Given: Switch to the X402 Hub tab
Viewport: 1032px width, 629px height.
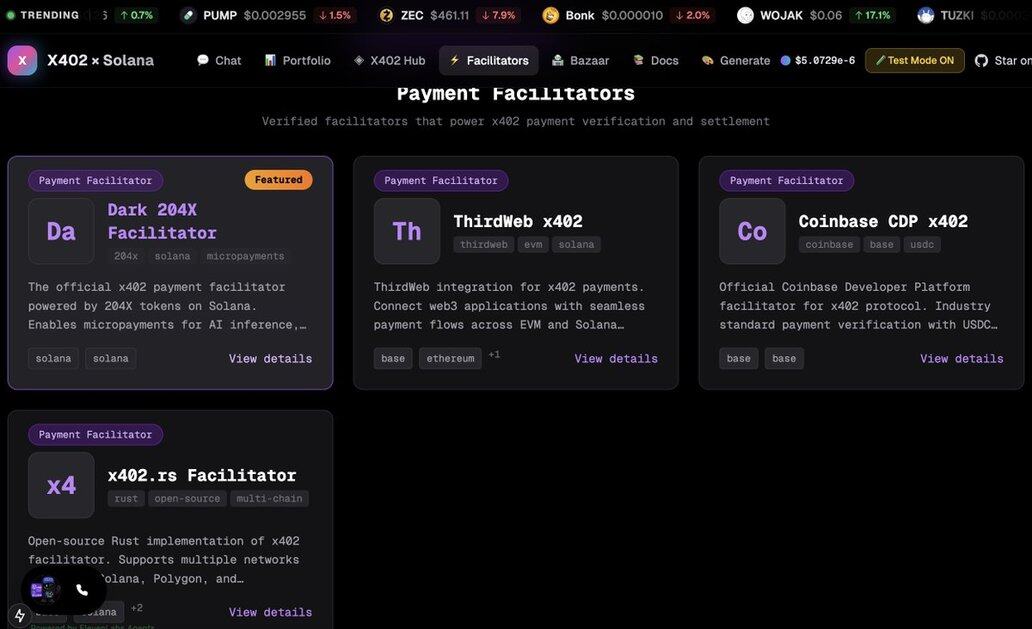Looking at the screenshot, I should (x=389, y=60).
